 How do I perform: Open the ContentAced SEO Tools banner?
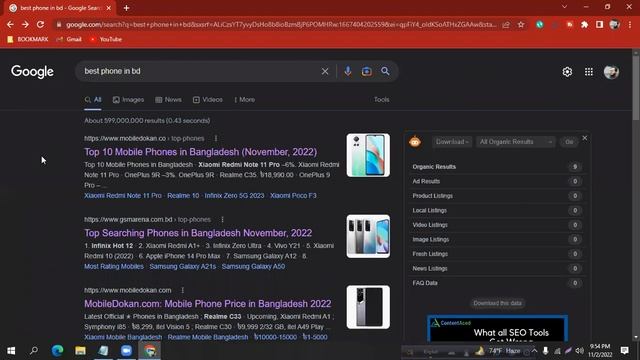coord(497,329)
